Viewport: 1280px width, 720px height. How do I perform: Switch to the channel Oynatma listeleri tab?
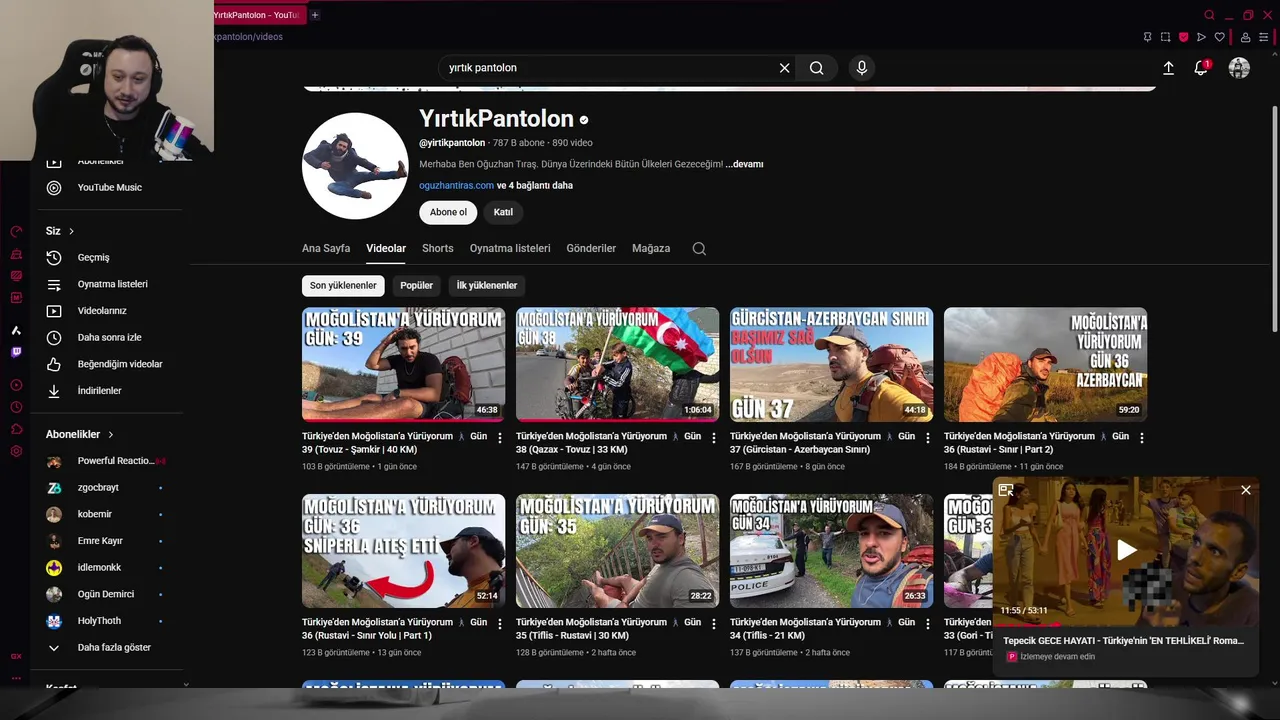[510, 248]
